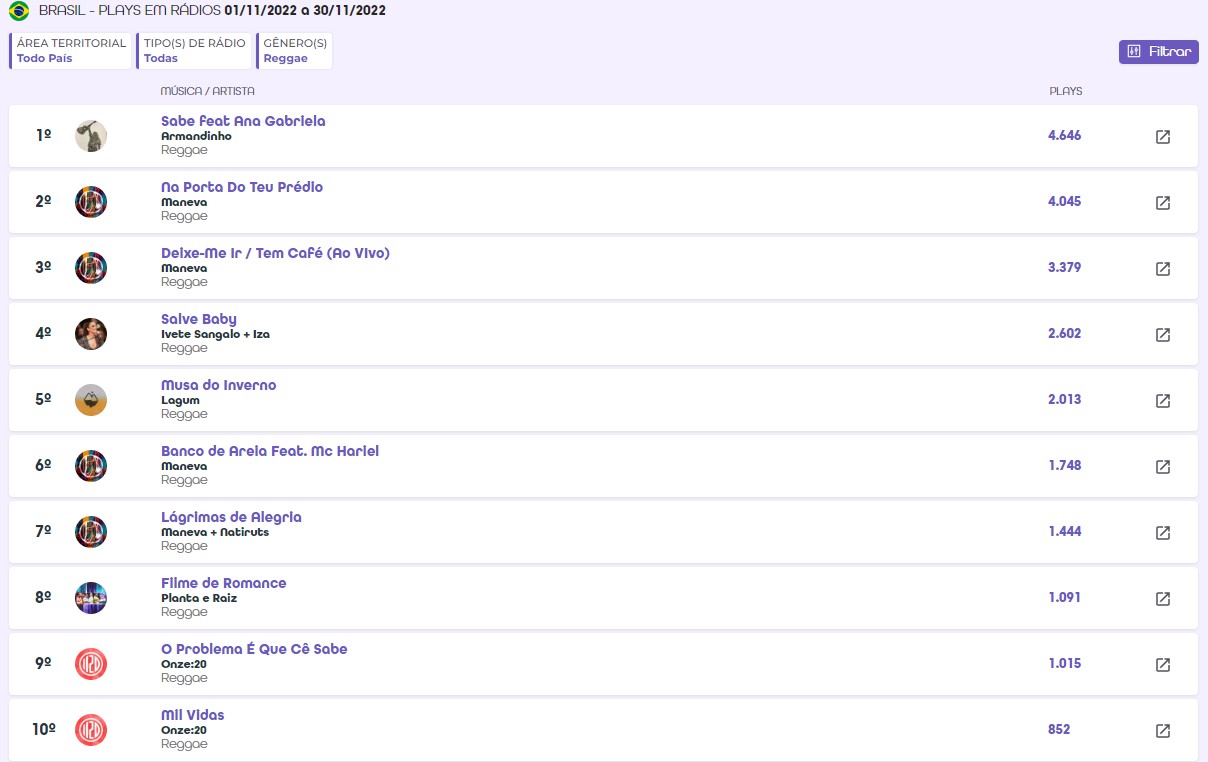Screen dimensions: 1208x762
Task: Click artist name Lagum
Action: (x=180, y=400)
